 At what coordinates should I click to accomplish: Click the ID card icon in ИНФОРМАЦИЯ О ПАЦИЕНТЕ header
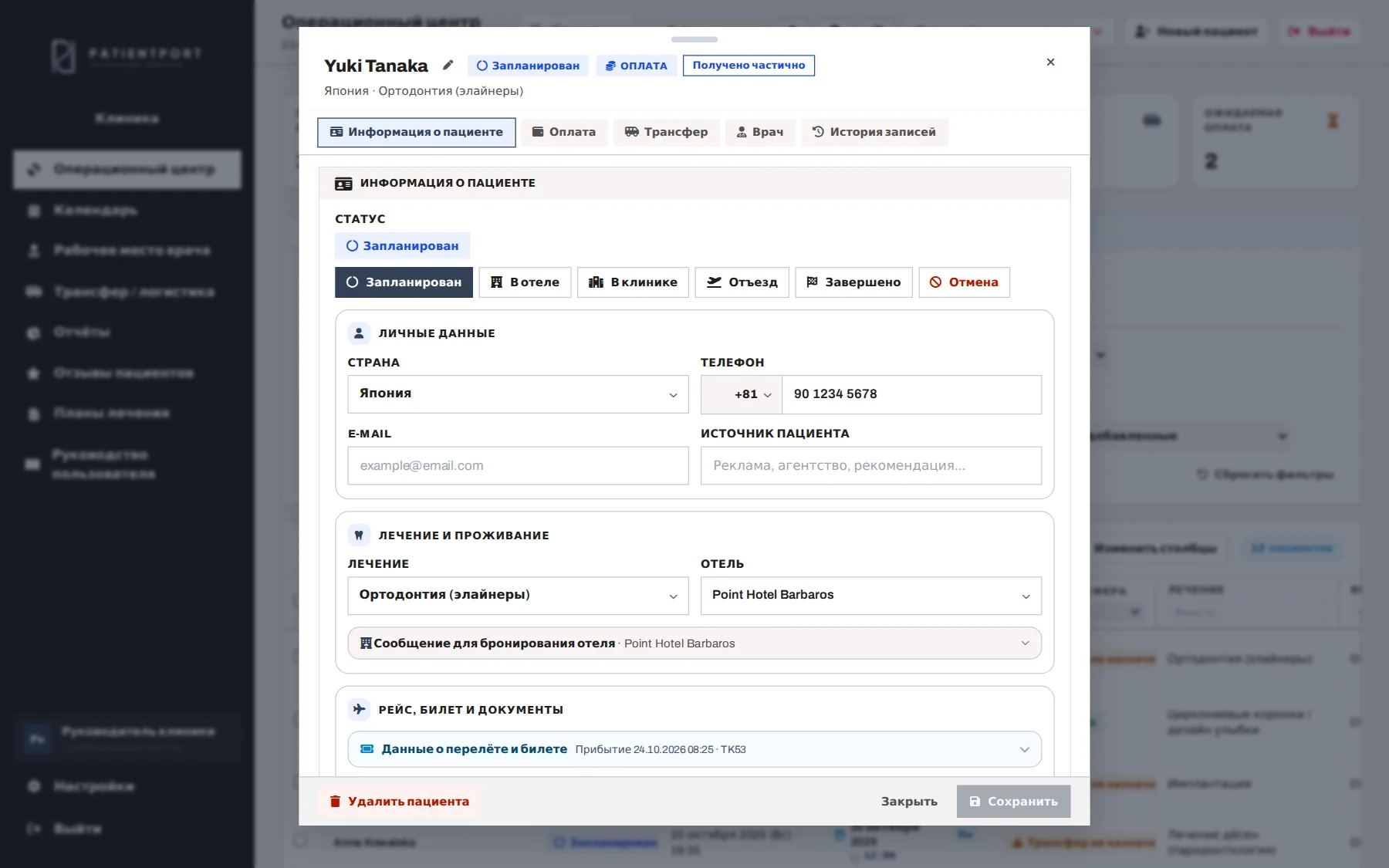(x=343, y=184)
